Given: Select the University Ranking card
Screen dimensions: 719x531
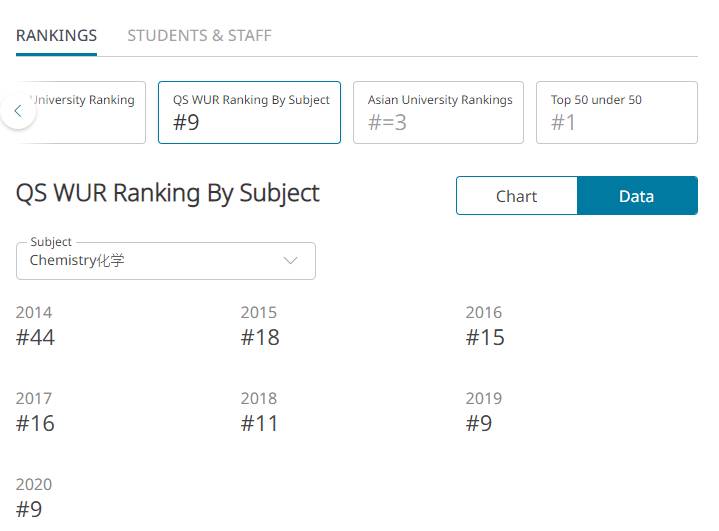Looking at the screenshot, I should coord(90,112).
